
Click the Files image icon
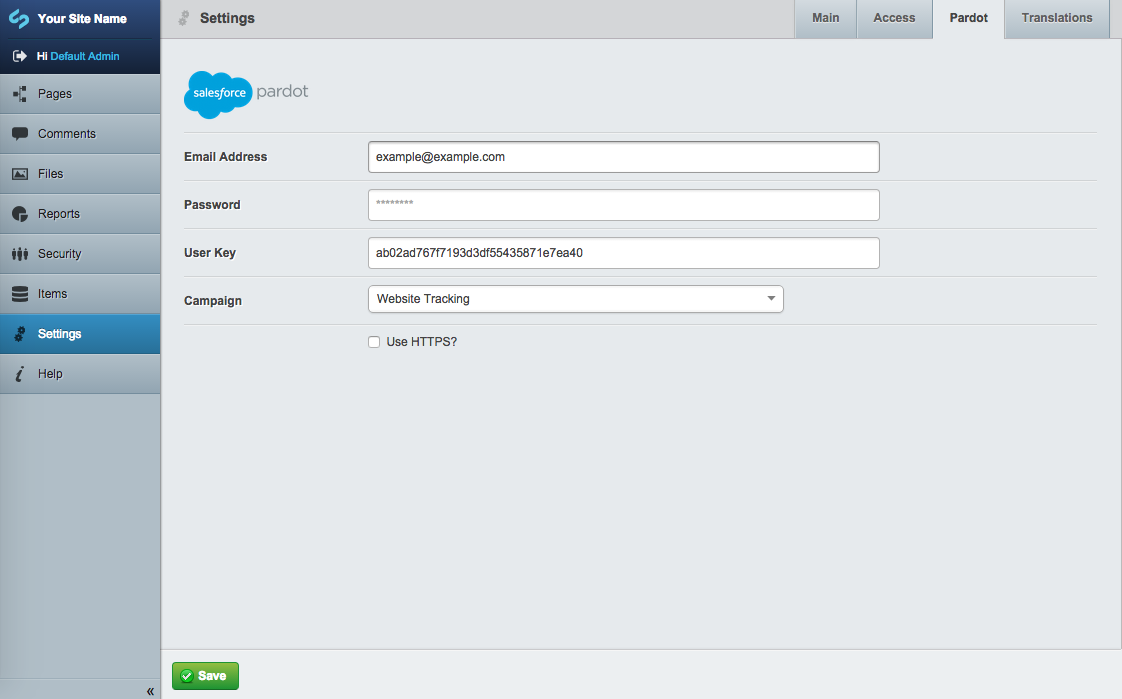[x=19, y=174]
